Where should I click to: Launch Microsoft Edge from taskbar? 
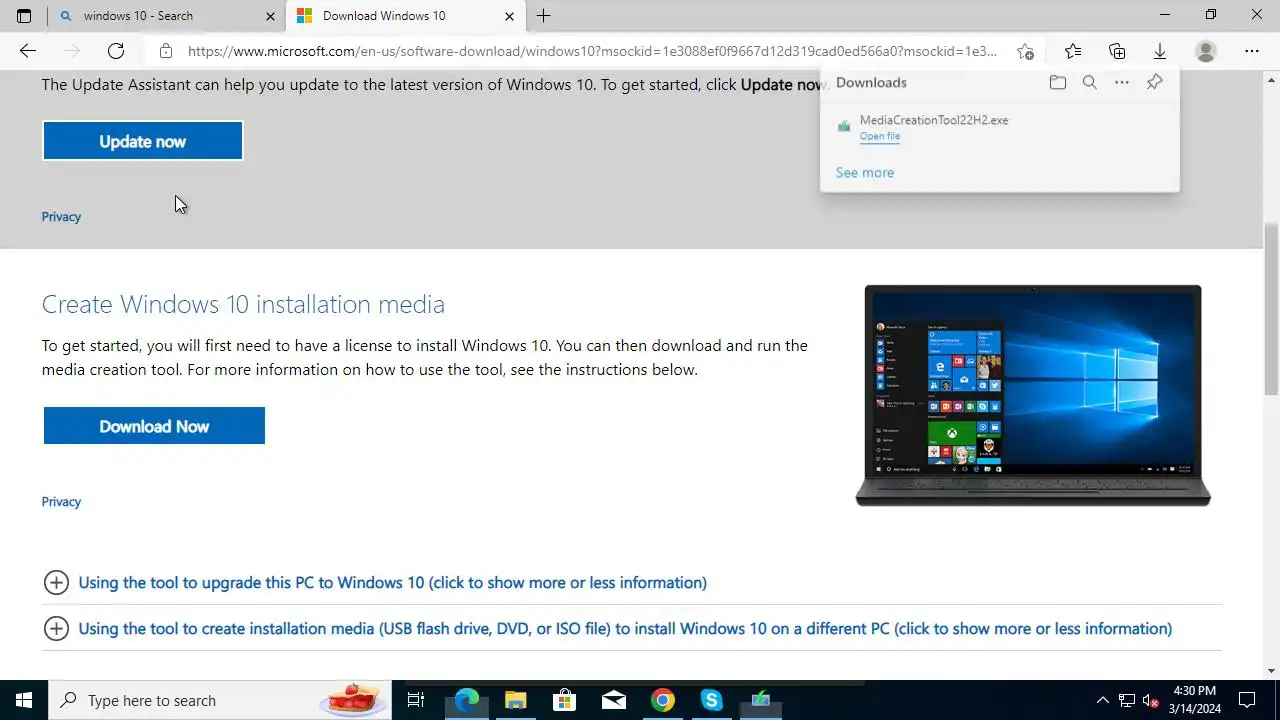[x=466, y=700]
